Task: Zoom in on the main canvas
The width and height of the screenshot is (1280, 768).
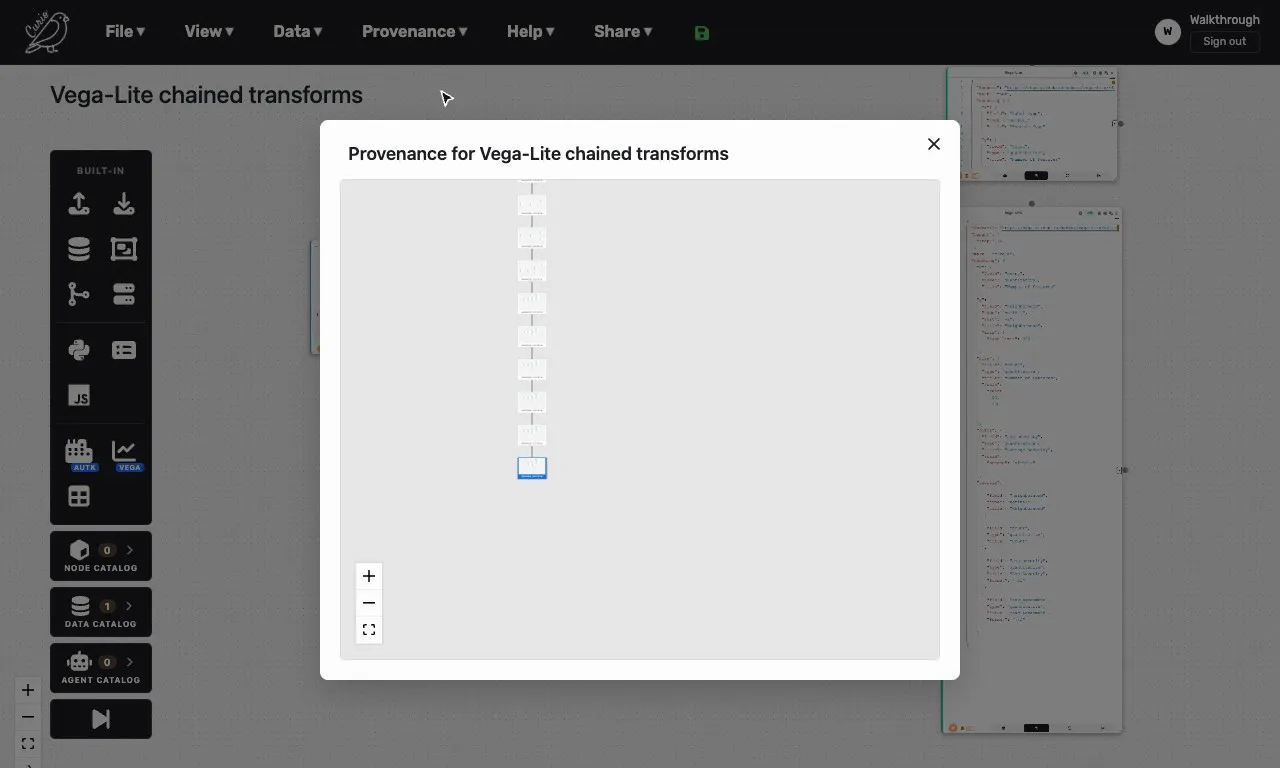Action: click(28, 690)
